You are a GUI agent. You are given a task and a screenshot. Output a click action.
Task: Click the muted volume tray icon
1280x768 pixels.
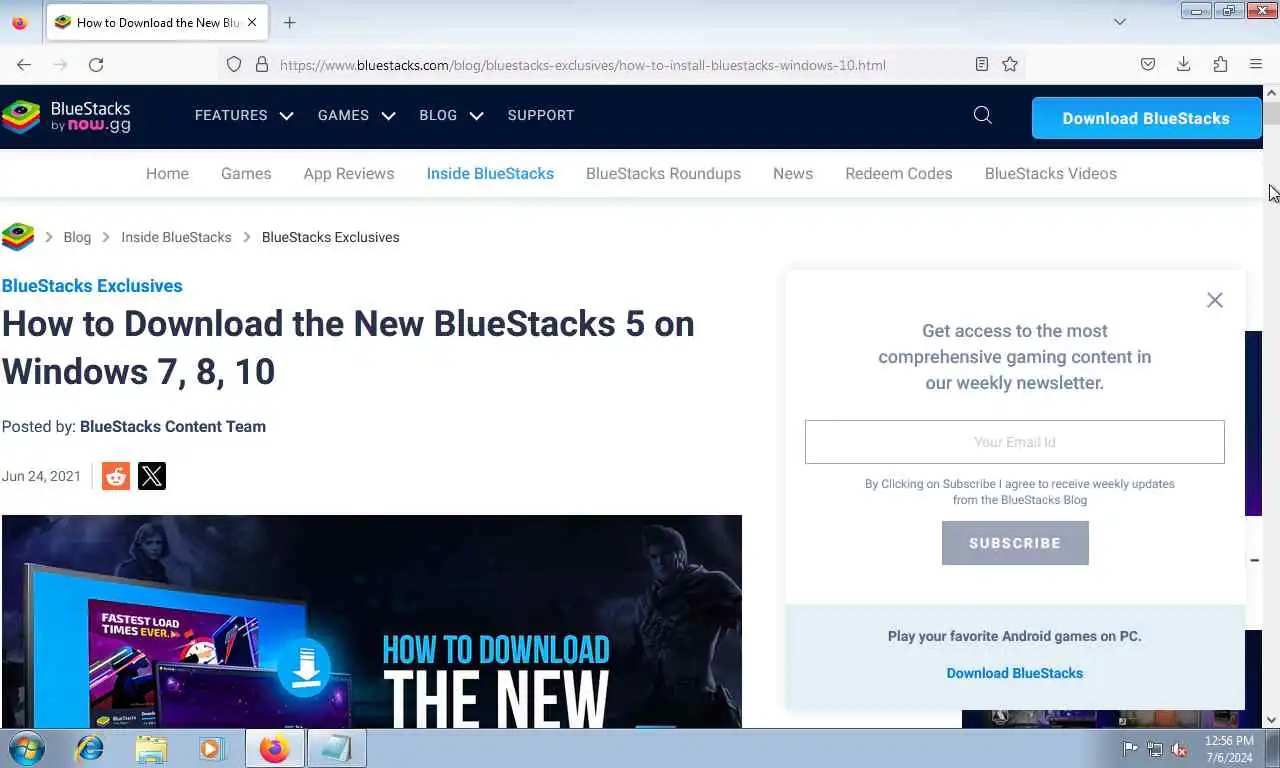(x=1180, y=749)
